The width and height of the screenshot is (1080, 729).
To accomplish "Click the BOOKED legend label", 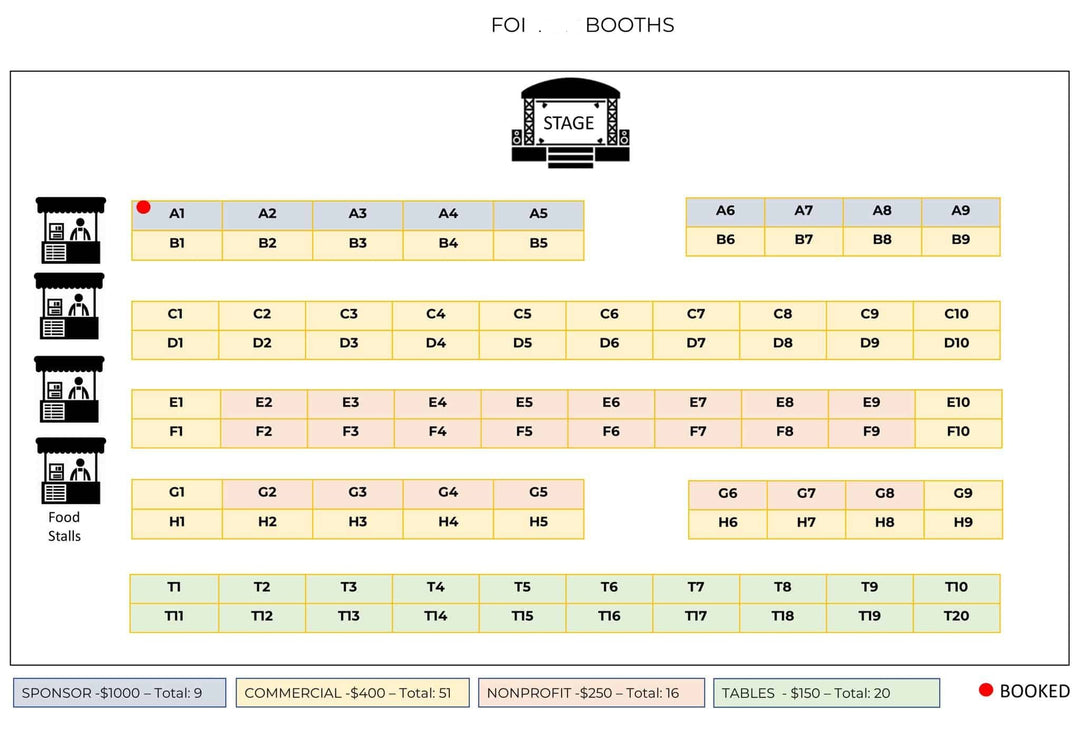I will (1035, 691).
